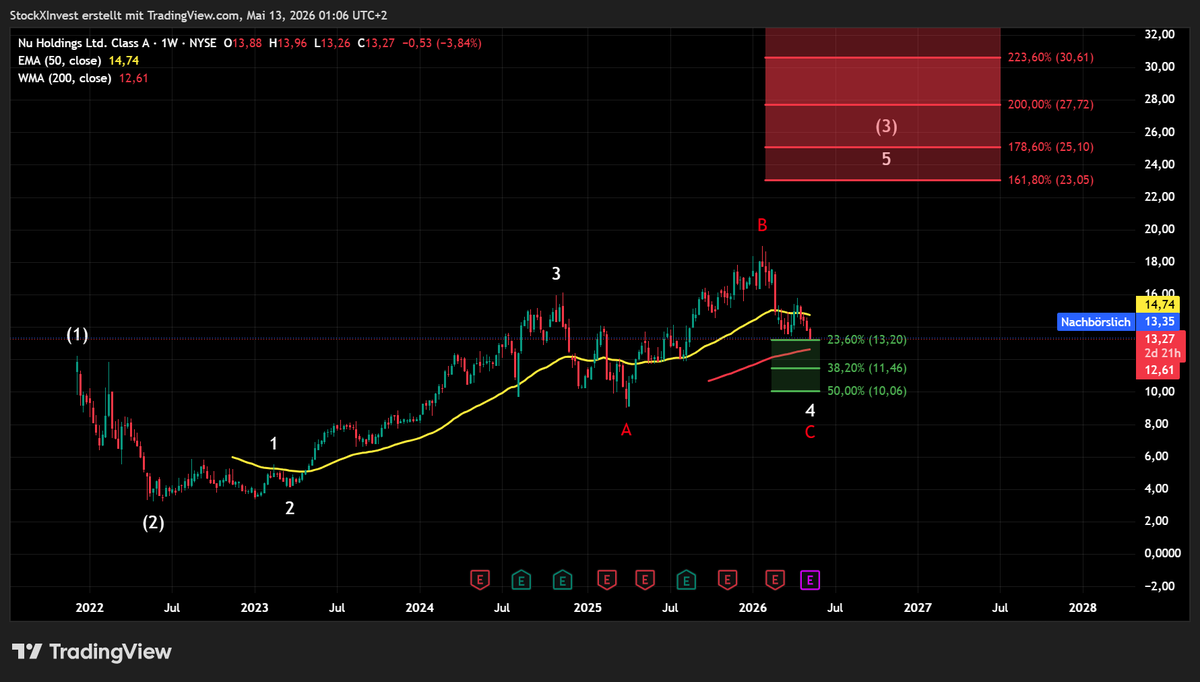1200x682 pixels.
Task: Click the white 4 wave label
Action: [810, 410]
